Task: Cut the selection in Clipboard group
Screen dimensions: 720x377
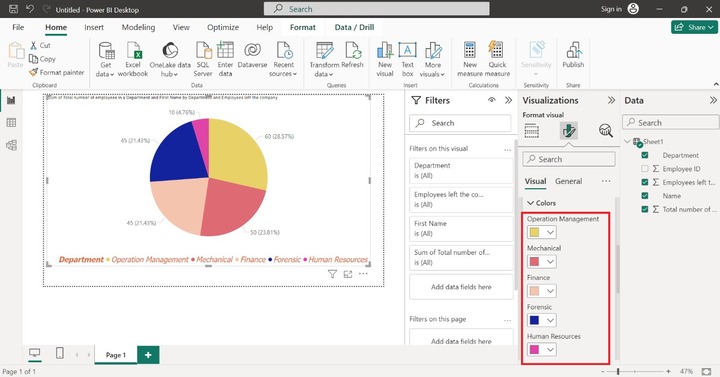Action: tap(40, 45)
